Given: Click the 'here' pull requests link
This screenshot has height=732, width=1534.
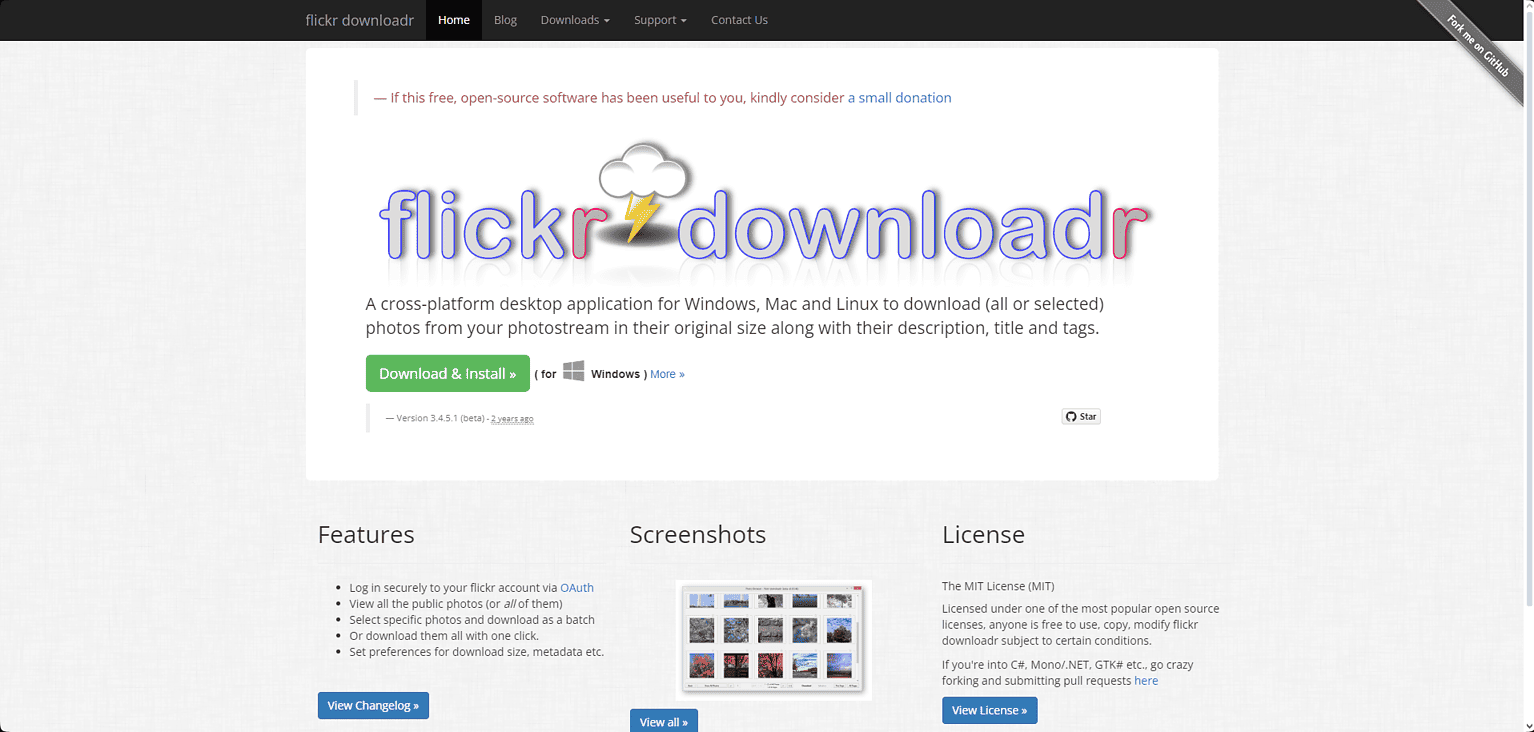Looking at the screenshot, I should click(1145, 680).
